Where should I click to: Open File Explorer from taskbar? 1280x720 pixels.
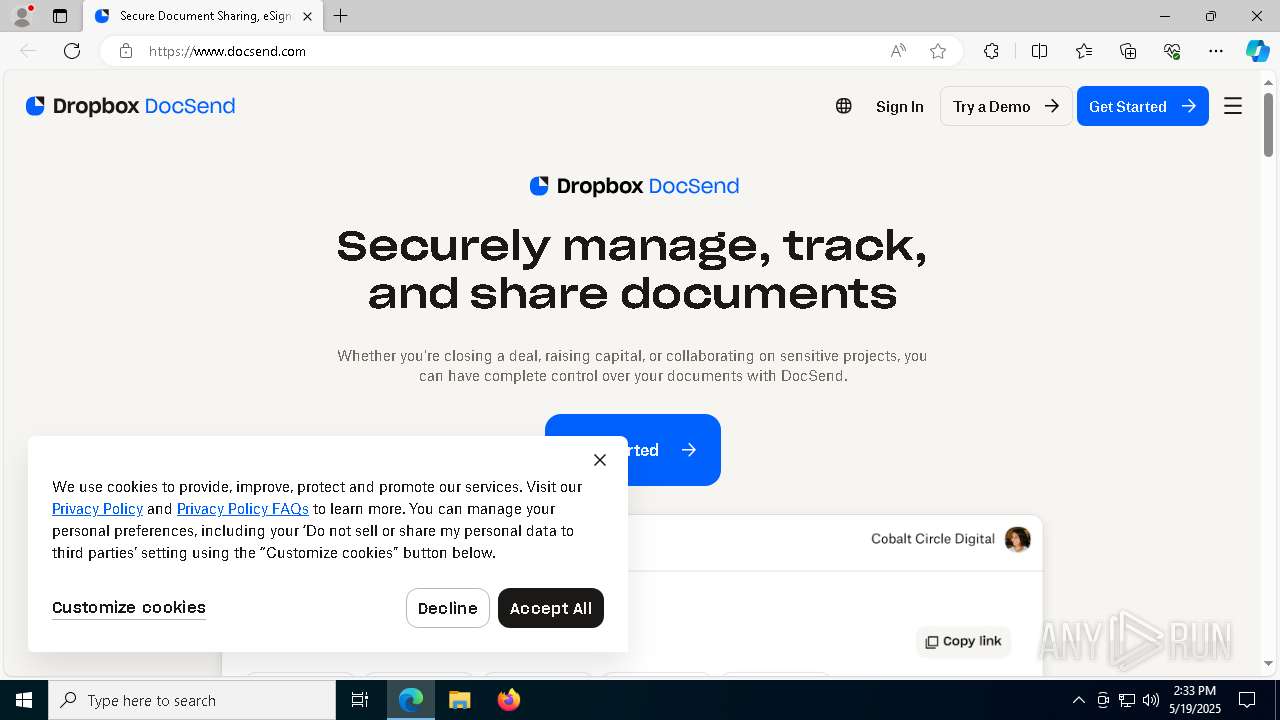click(x=459, y=700)
